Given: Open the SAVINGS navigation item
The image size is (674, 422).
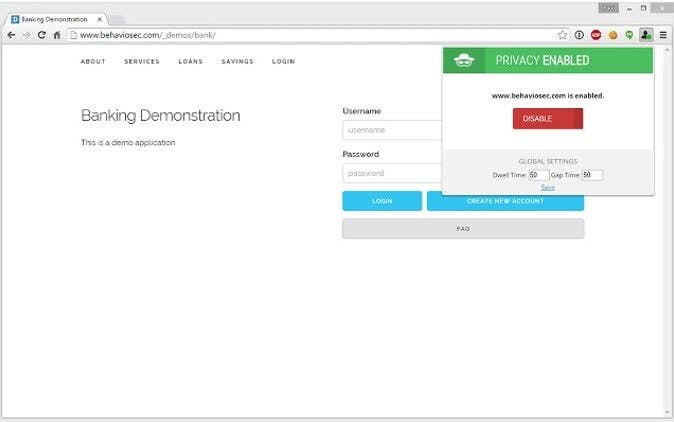Looking at the screenshot, I should point(237,61).
